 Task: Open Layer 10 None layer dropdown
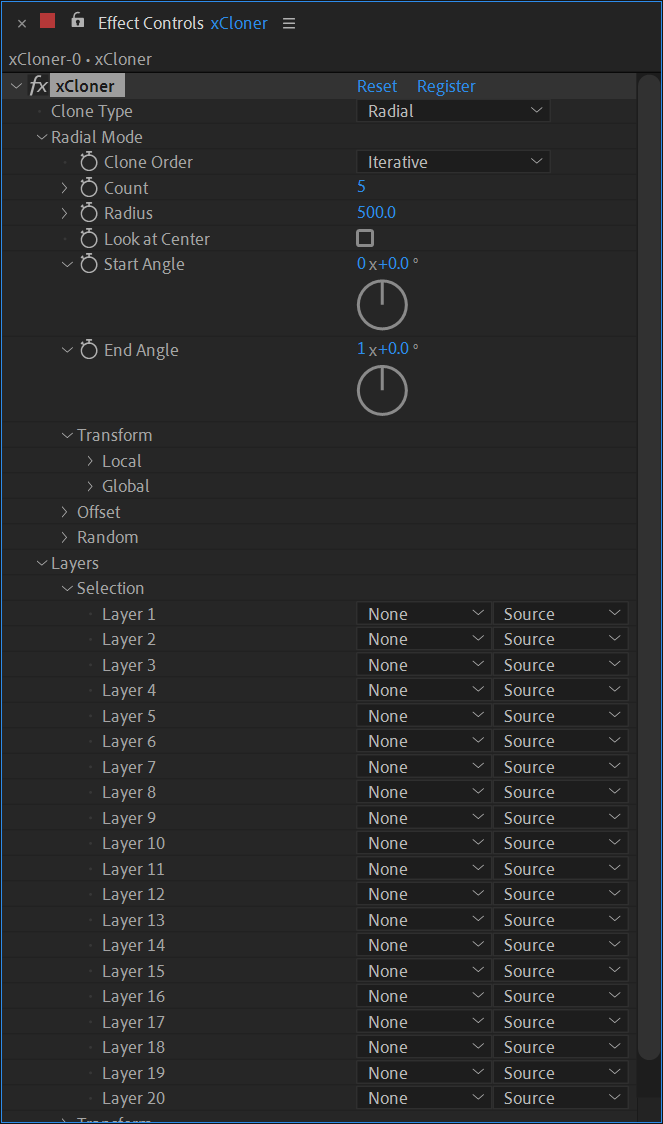(424, 842)
